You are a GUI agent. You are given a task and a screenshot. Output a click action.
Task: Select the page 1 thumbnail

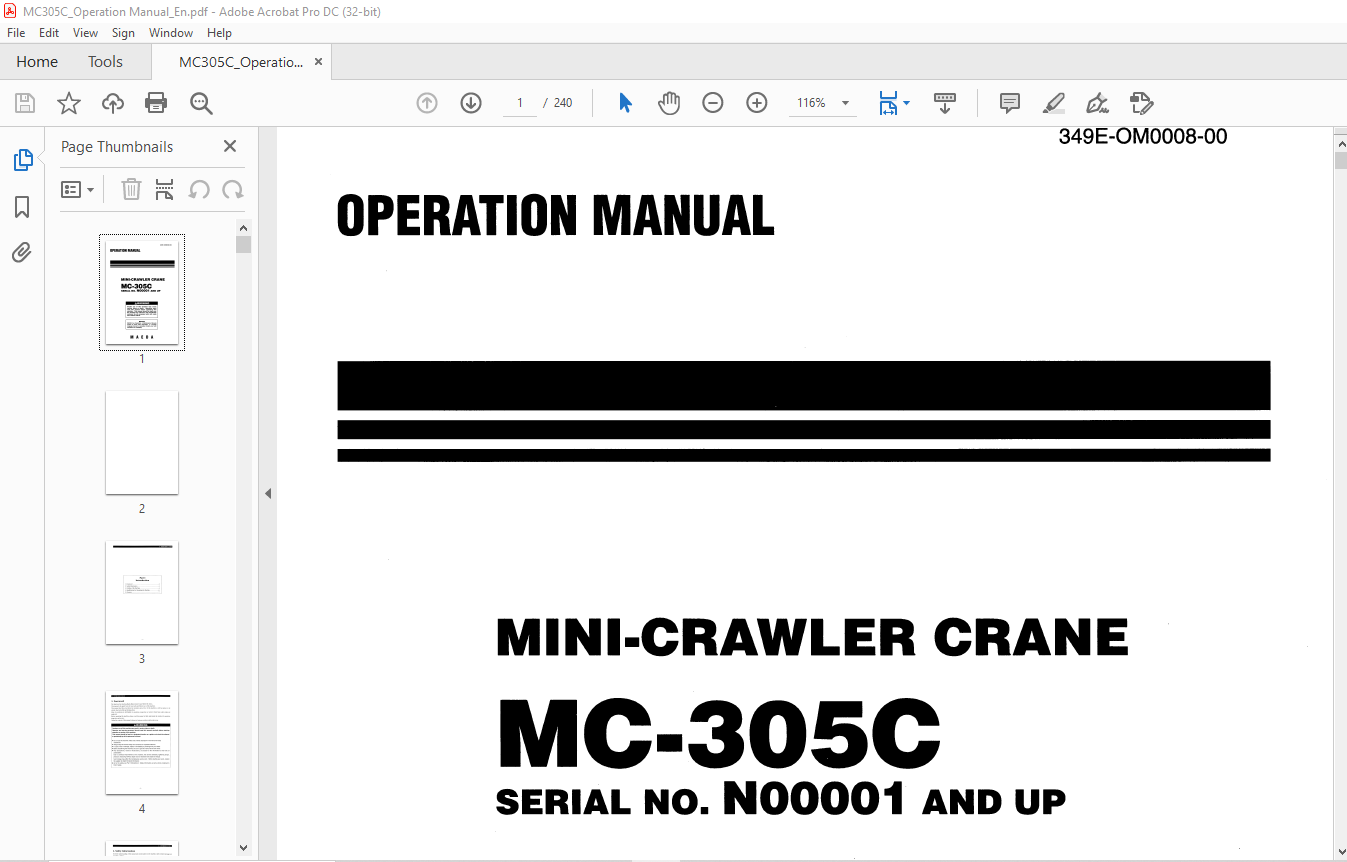(142, 292)
